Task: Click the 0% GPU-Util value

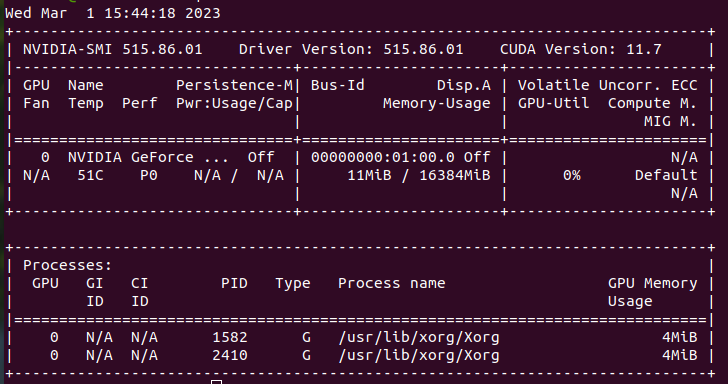Action: [x=572, y=176]
